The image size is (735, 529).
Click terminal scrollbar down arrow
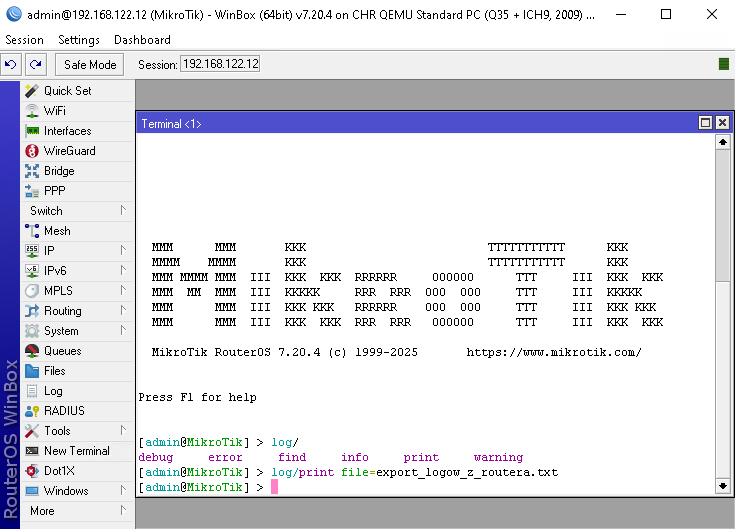coord(723,486)
